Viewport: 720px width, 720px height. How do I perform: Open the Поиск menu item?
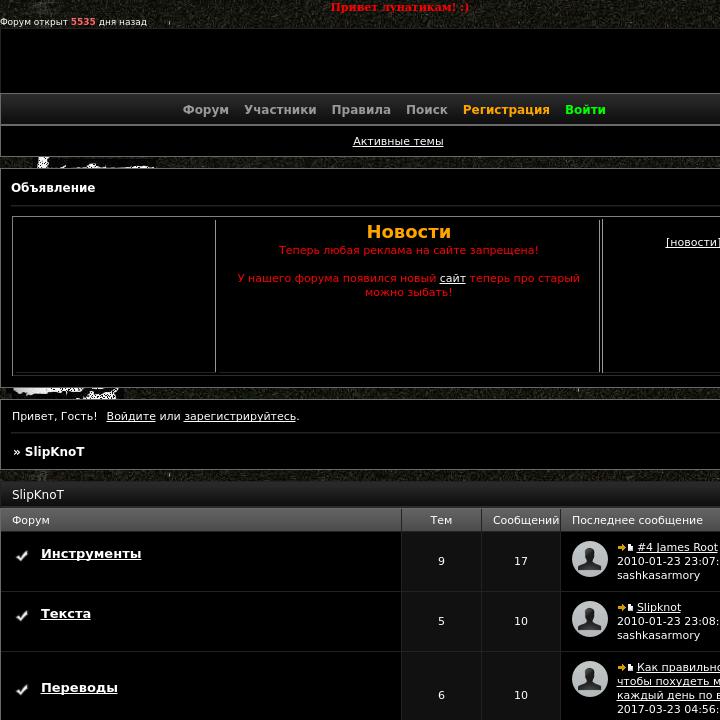pyautogui.click(x=427, y=110)
